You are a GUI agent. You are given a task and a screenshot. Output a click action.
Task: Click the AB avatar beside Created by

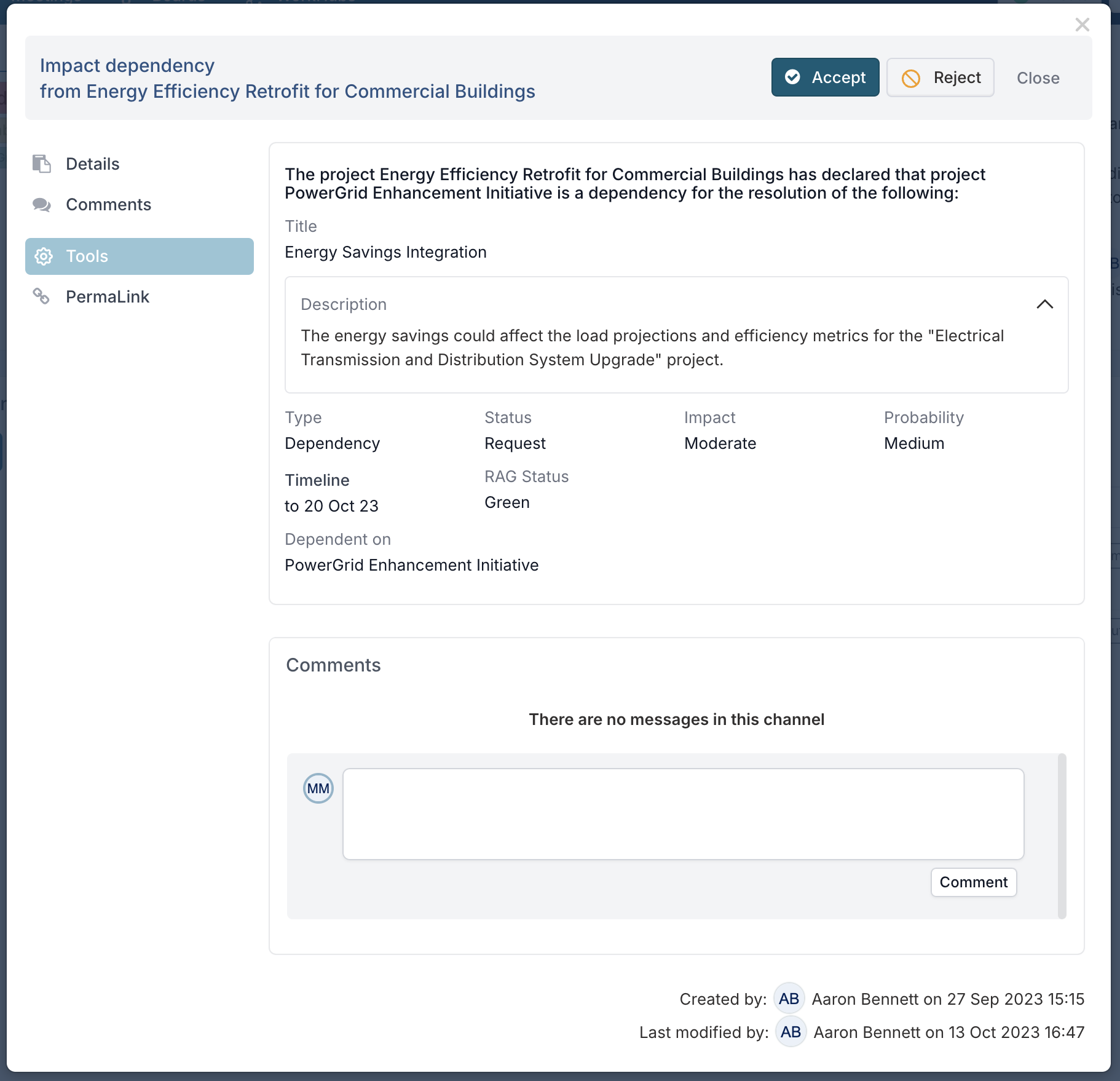tap(789, 999)
